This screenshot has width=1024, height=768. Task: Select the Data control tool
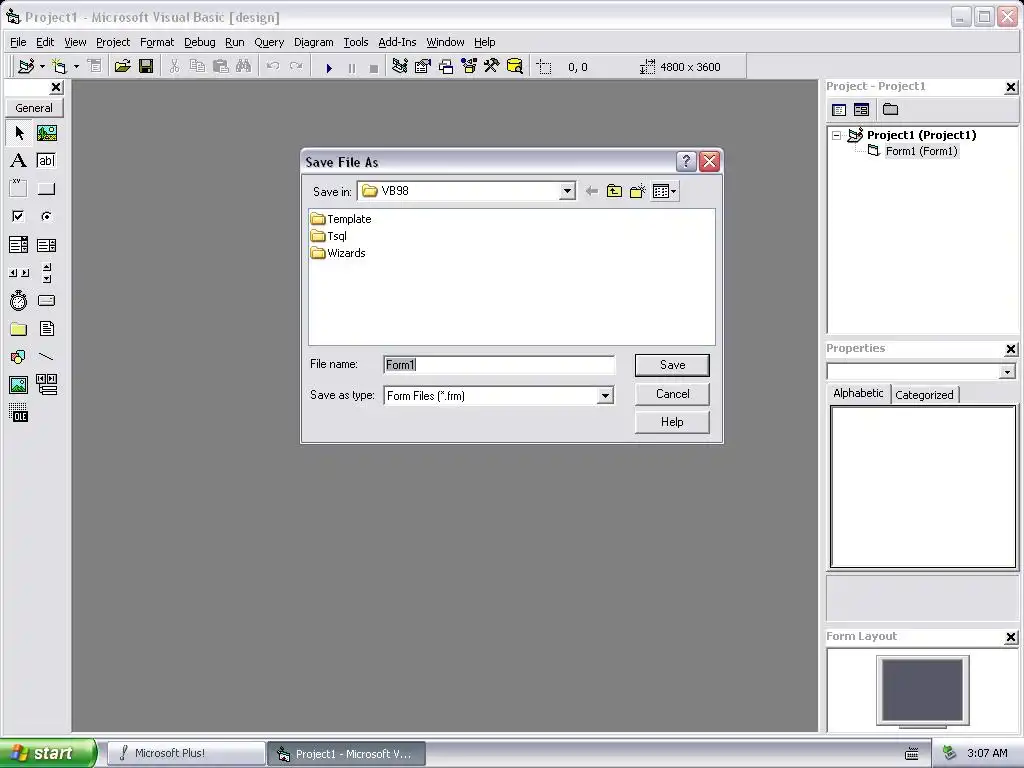(46, 385)
